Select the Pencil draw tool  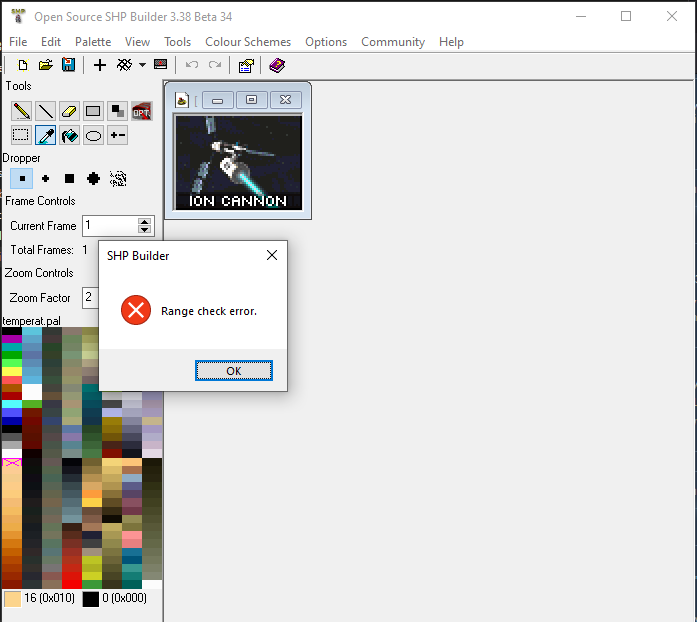pos(21,111)
